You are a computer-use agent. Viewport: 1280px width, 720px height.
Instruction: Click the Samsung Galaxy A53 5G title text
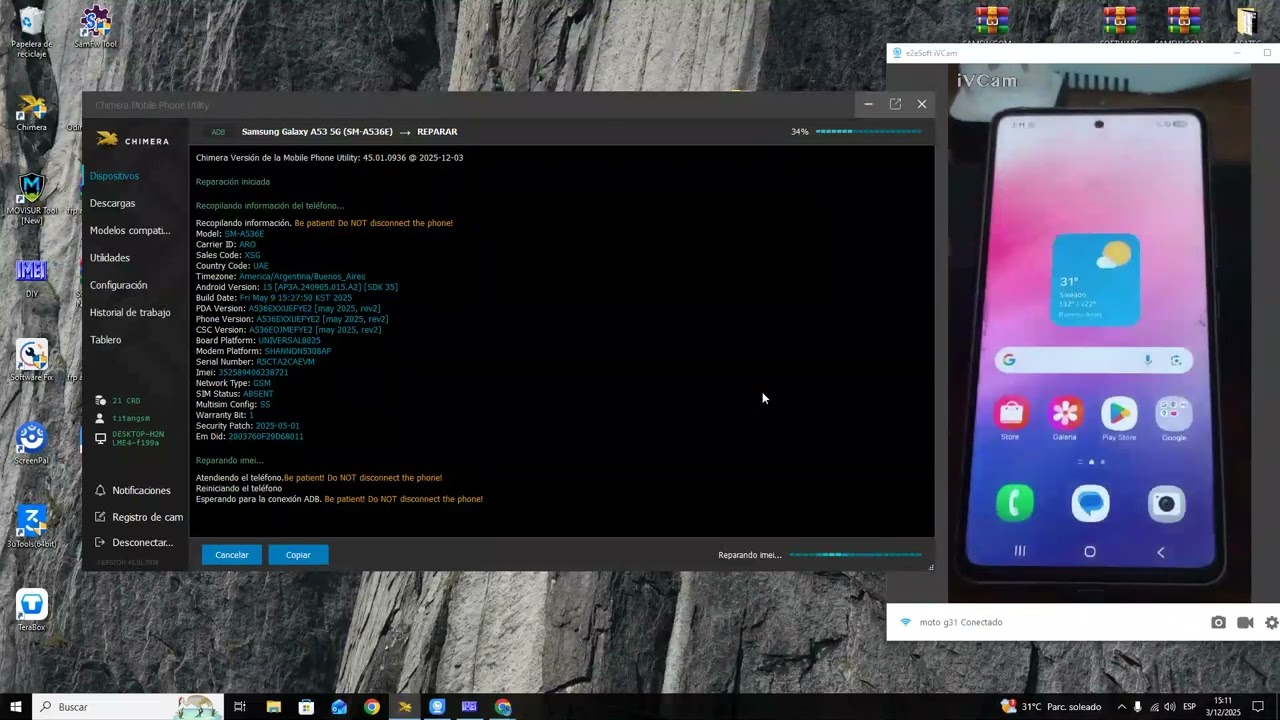[317, 132]
